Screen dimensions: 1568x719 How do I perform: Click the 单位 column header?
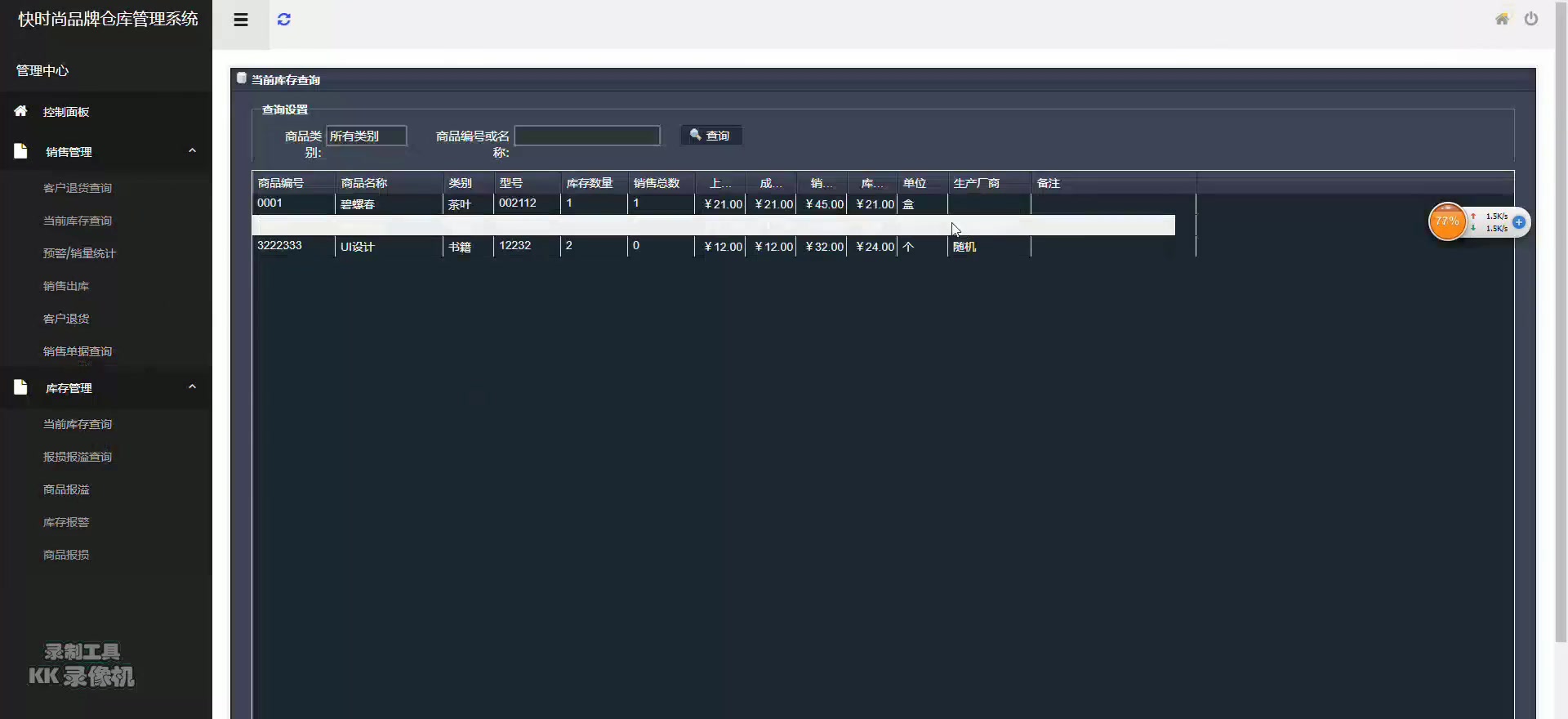(x=922, y=183)
